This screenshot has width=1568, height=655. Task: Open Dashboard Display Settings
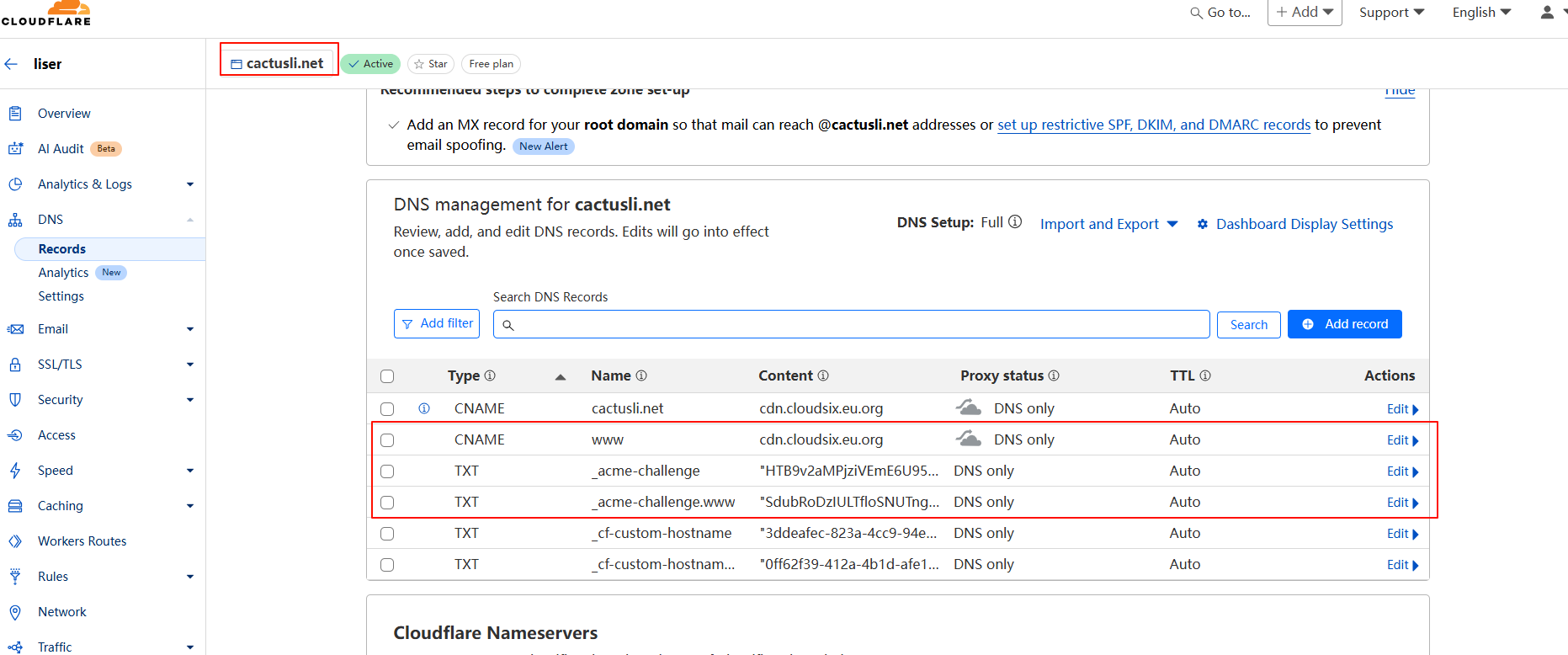[x=1295, y=224]
